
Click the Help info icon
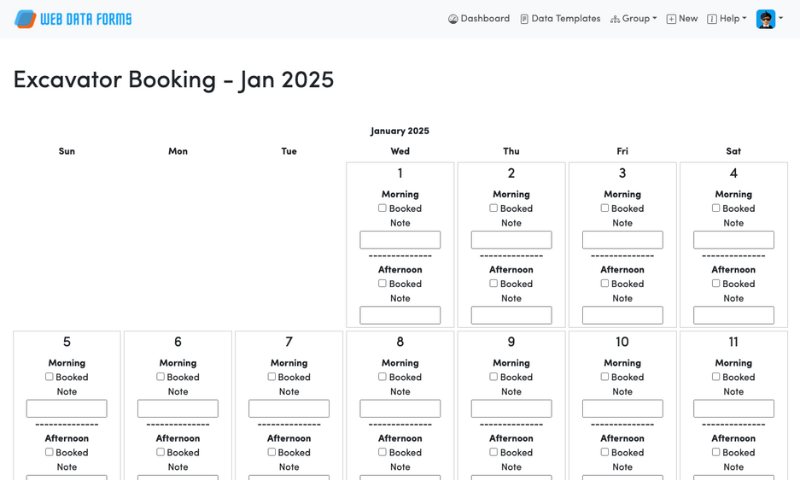pos(712,19)
